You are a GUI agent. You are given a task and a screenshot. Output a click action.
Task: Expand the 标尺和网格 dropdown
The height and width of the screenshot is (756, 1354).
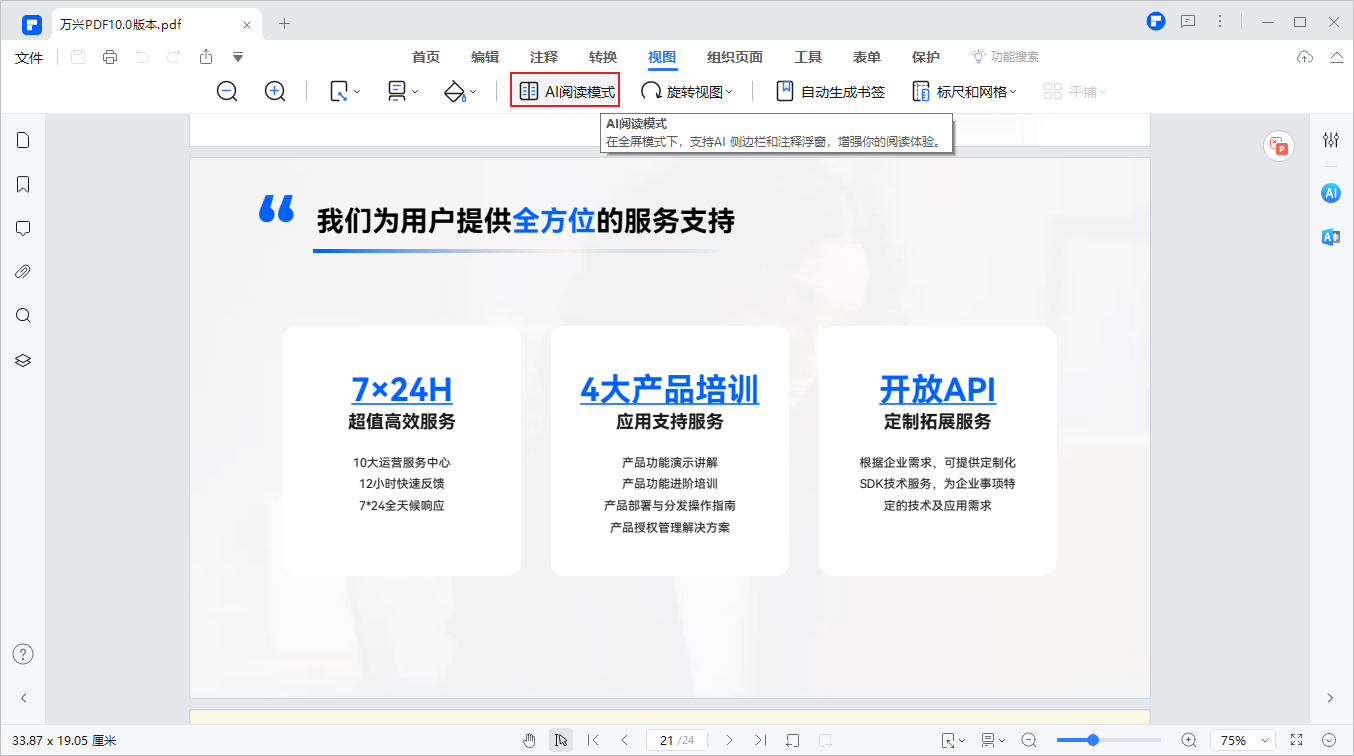click(964, 91)
